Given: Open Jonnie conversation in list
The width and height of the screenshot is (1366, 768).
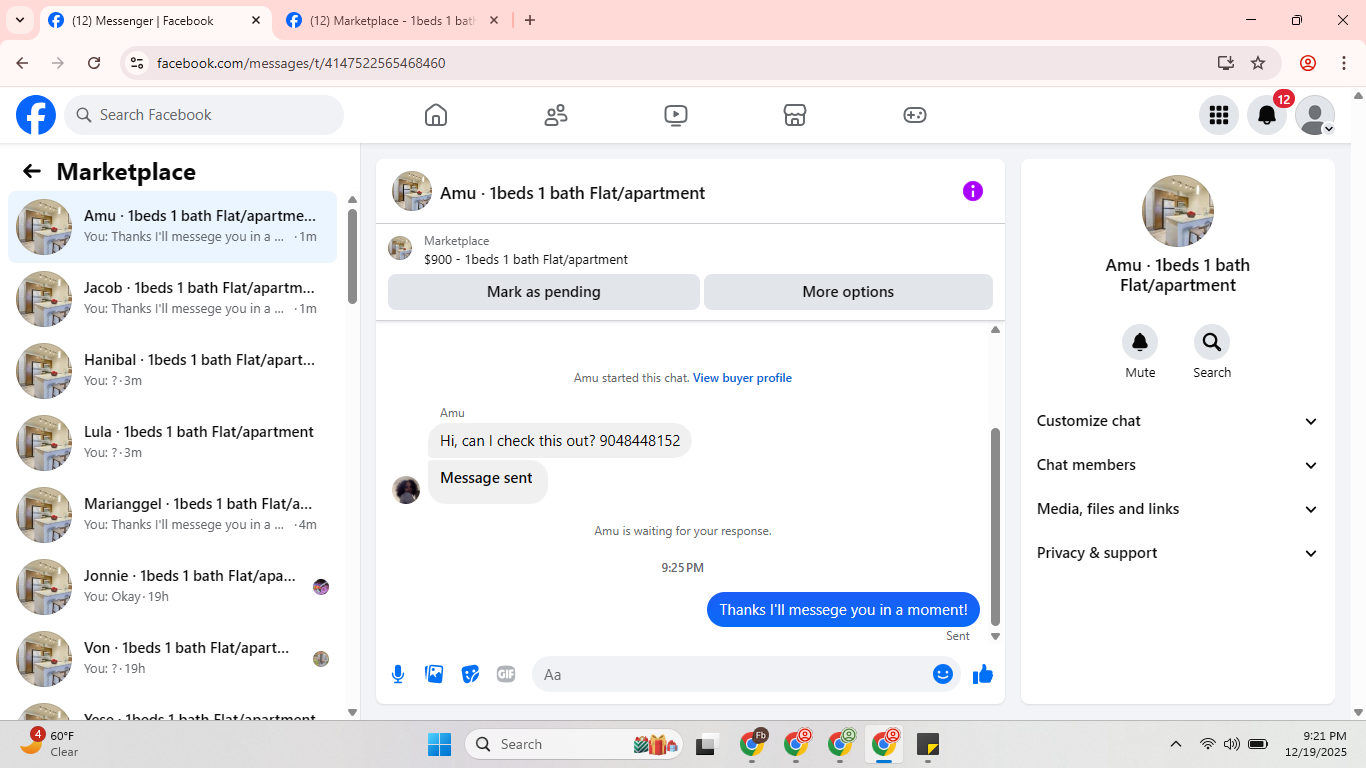Looking at the screenshot, I should pos(172,587).
